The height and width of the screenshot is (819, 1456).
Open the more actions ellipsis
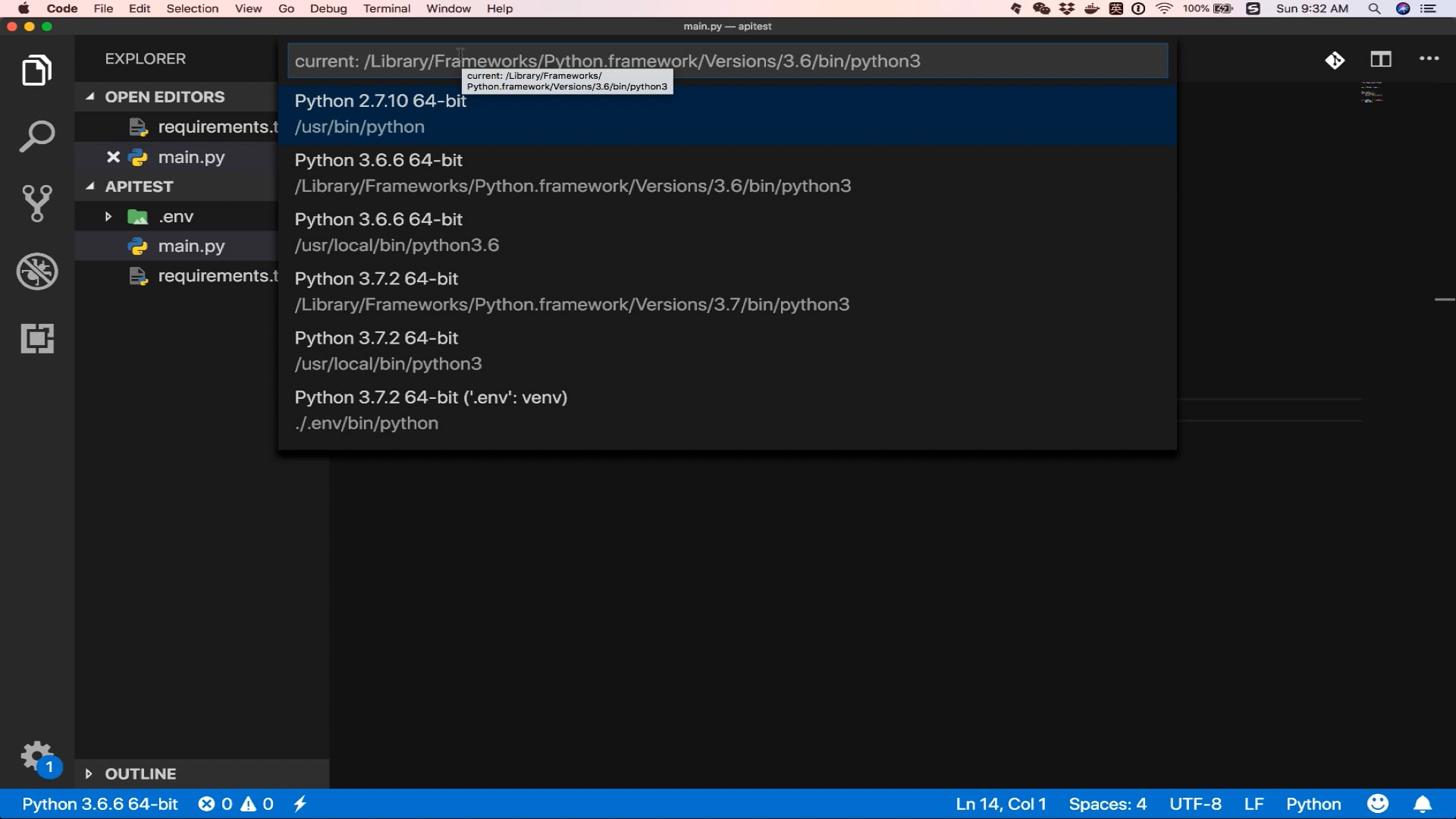point(1429,59)
